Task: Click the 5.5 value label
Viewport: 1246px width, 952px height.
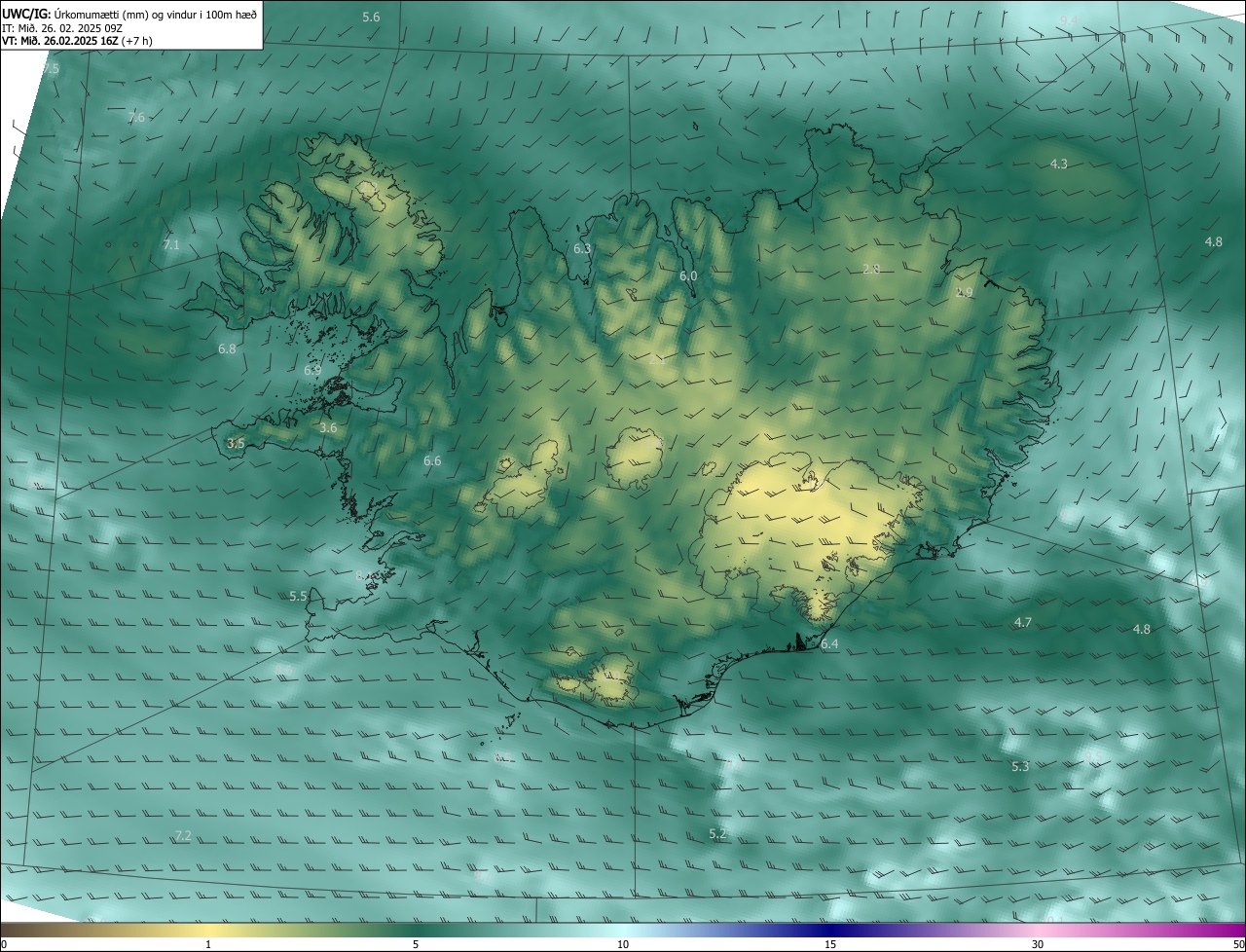Action: (298, 596)
